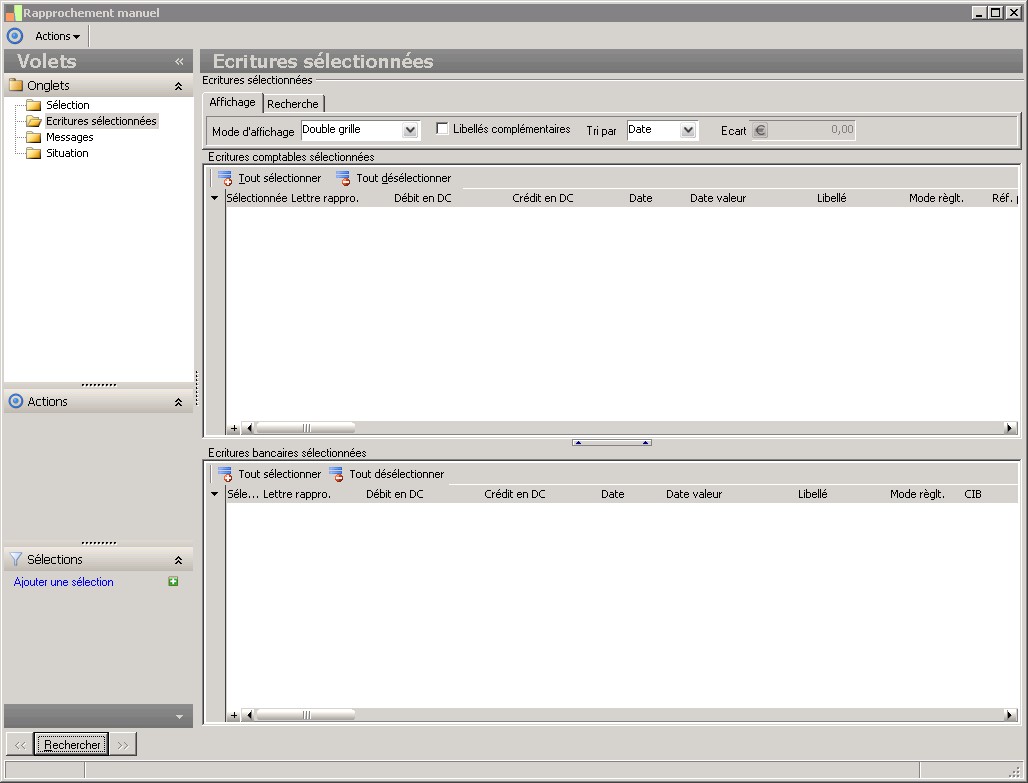Collapse the Onglets section
The height and width of the screenshot is (783, 1028).
(178, 86)
